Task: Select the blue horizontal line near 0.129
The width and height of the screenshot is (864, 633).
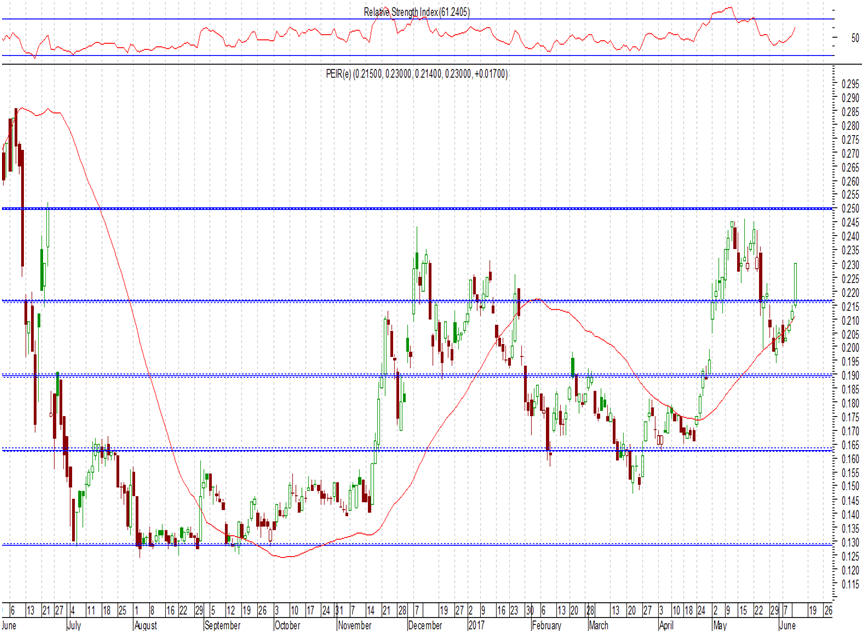Action: click(x=417, y=544)
